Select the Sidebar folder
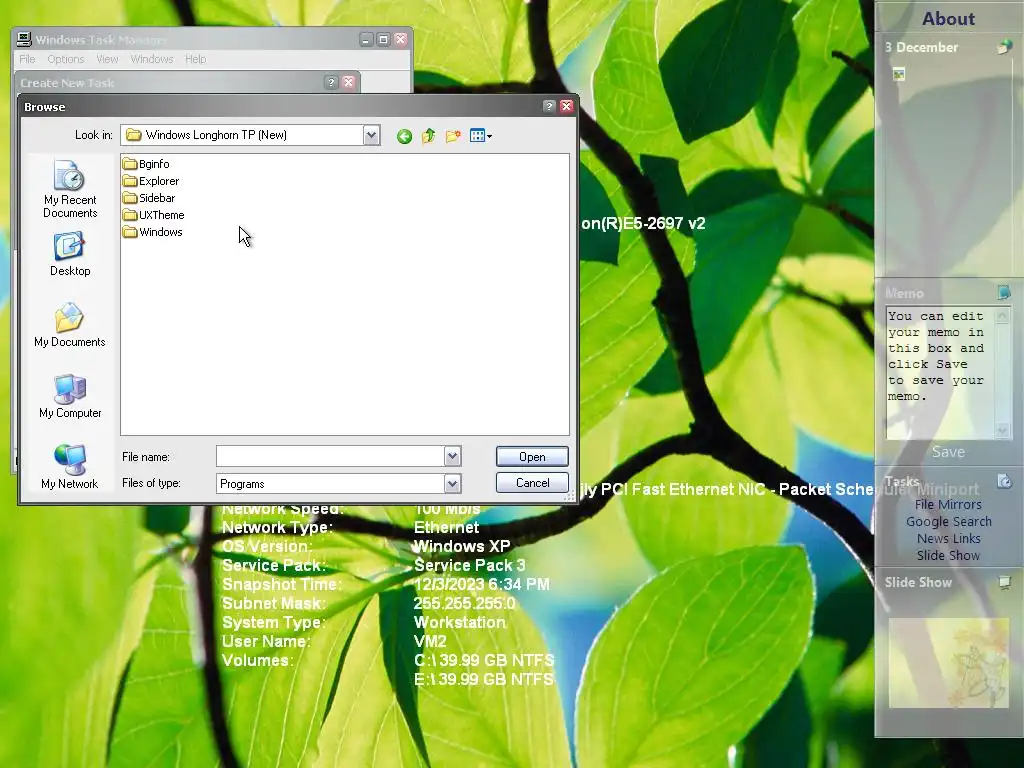 point(149,198)
